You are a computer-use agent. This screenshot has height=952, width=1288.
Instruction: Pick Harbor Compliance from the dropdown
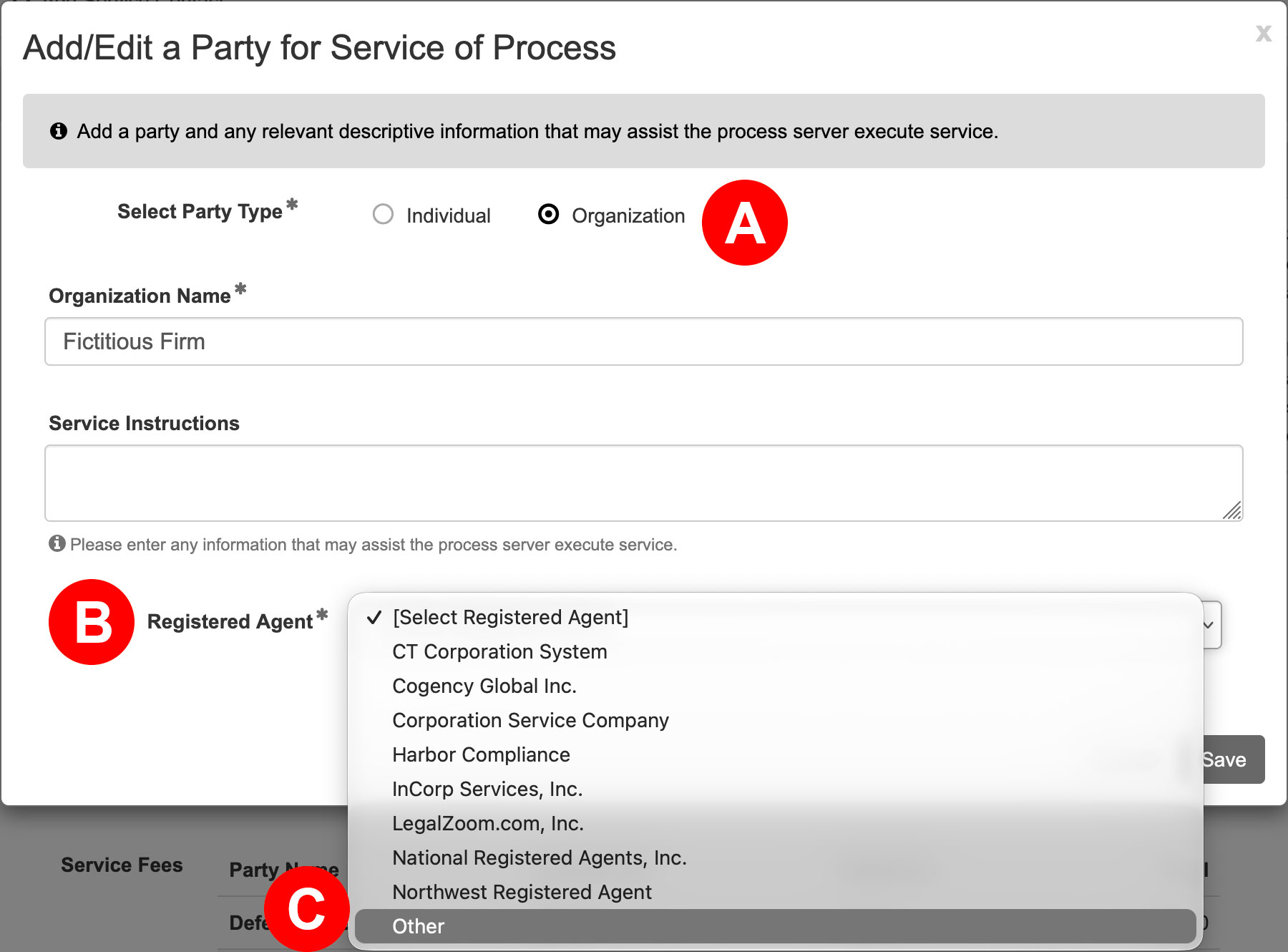pyautogui.click(x=776, y=754)
